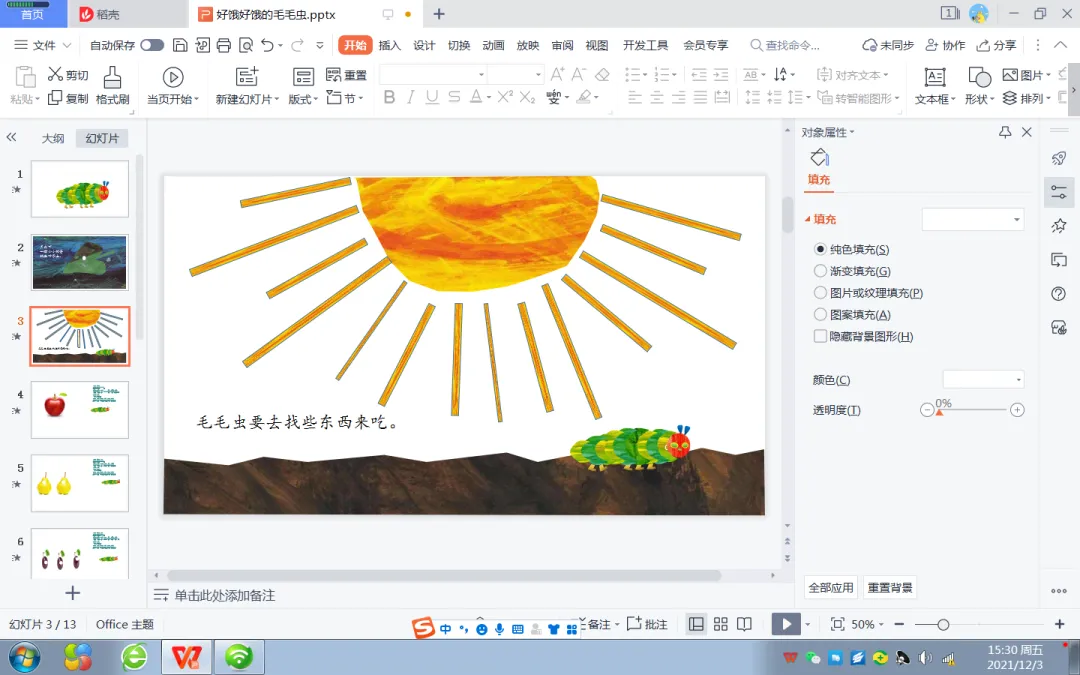Open the font name combo box
Image resolution: width=1080 pixels, height=675 pixels.
coord(433,74)
